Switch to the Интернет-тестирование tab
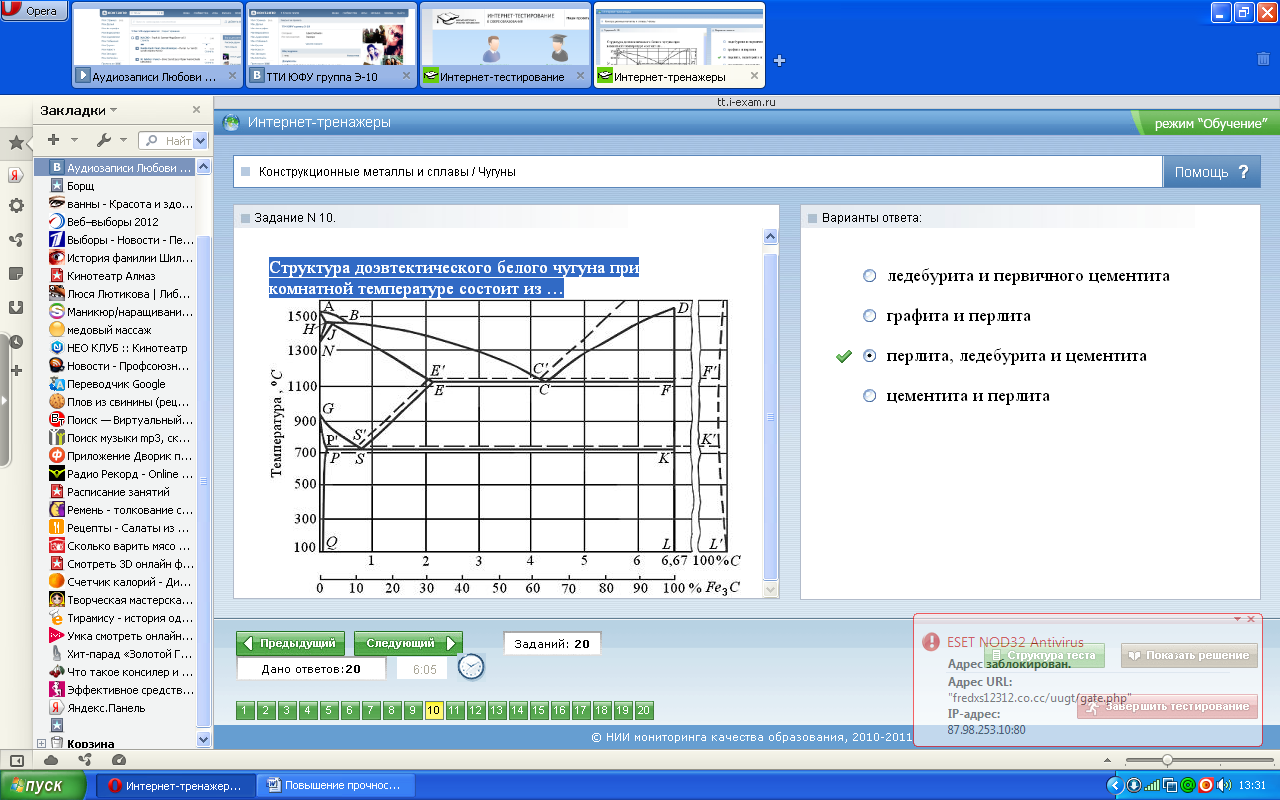 pos(506,47)
